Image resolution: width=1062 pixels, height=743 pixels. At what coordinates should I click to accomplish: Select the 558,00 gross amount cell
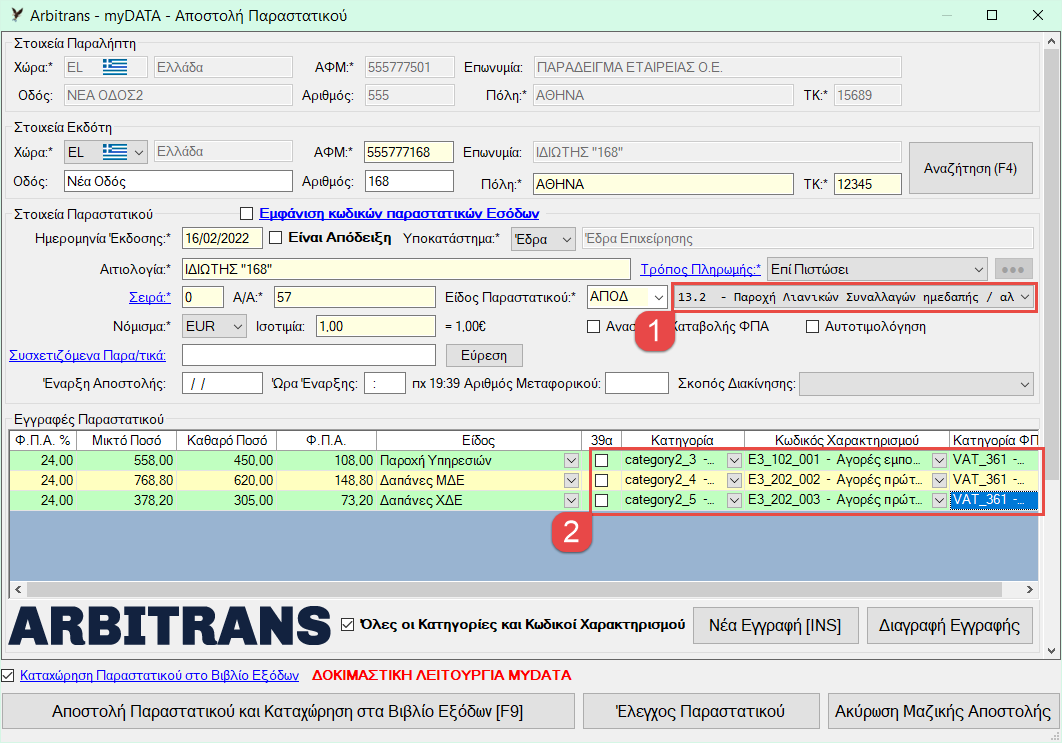coord(126,461)
